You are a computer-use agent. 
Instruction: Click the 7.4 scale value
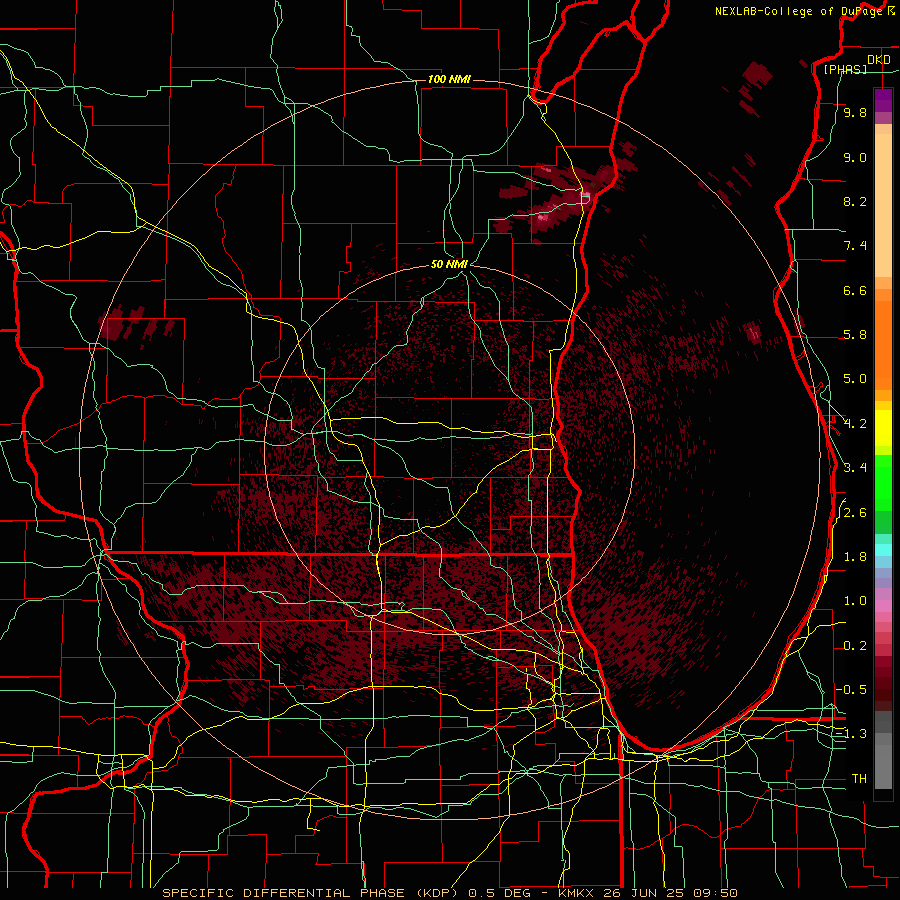click(x=855, y=246)
